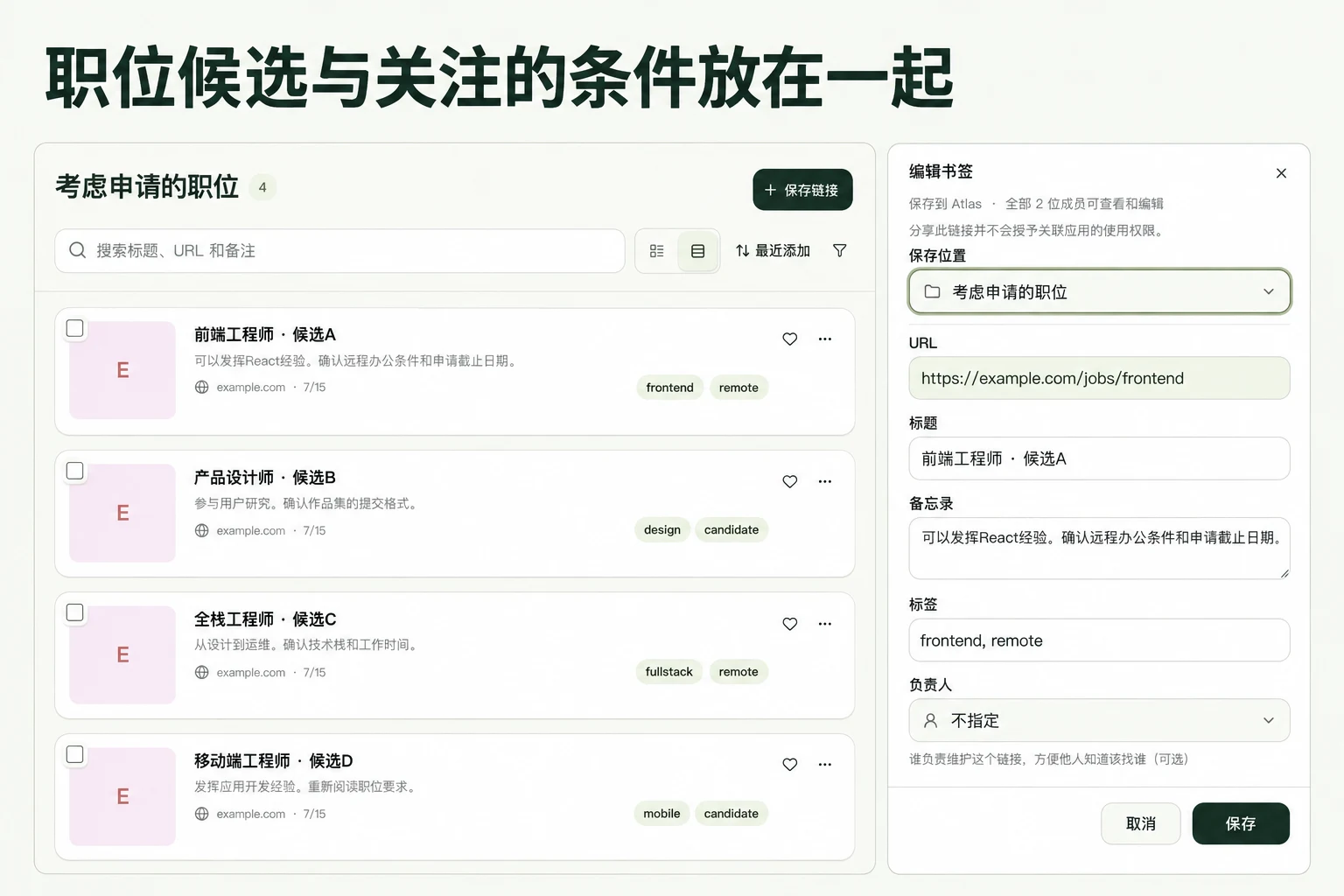Edit the 备忘录 notes textarea
This screenshot has width=1344, height=896.
[x=1099, y=548]
